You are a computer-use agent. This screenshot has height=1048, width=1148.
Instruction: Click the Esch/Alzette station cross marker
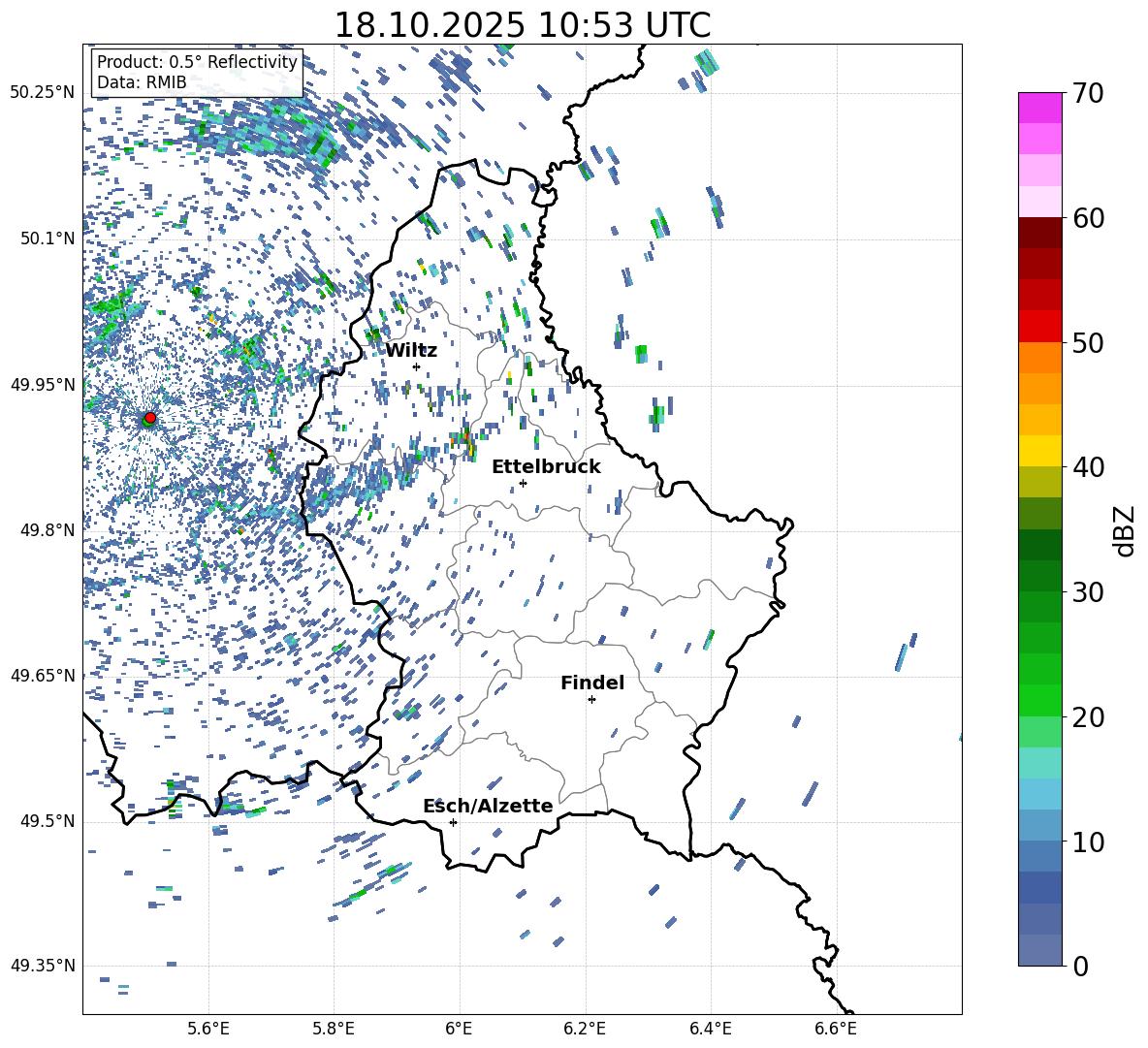[x=453, y=822]
